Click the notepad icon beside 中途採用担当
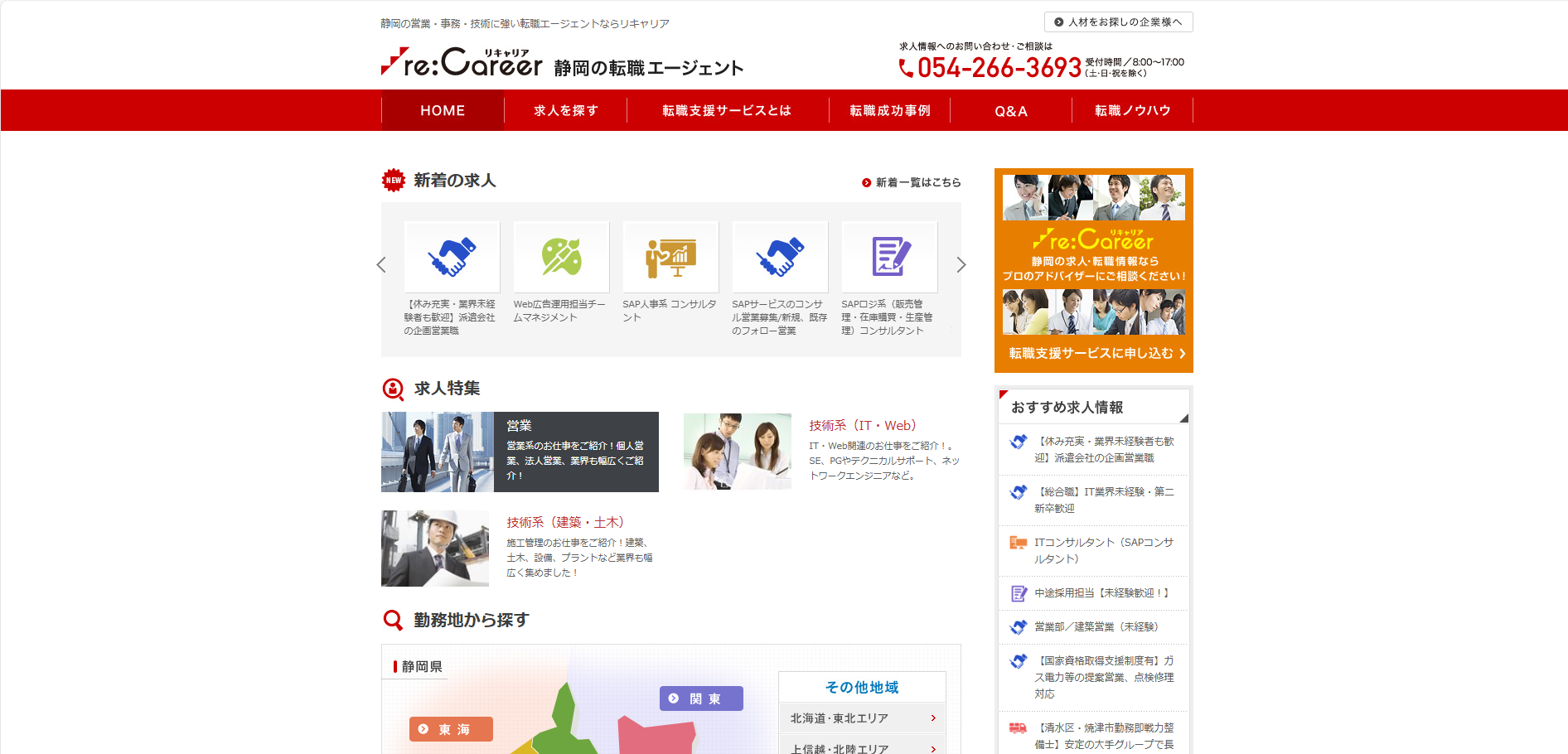 click(1019, 593)
